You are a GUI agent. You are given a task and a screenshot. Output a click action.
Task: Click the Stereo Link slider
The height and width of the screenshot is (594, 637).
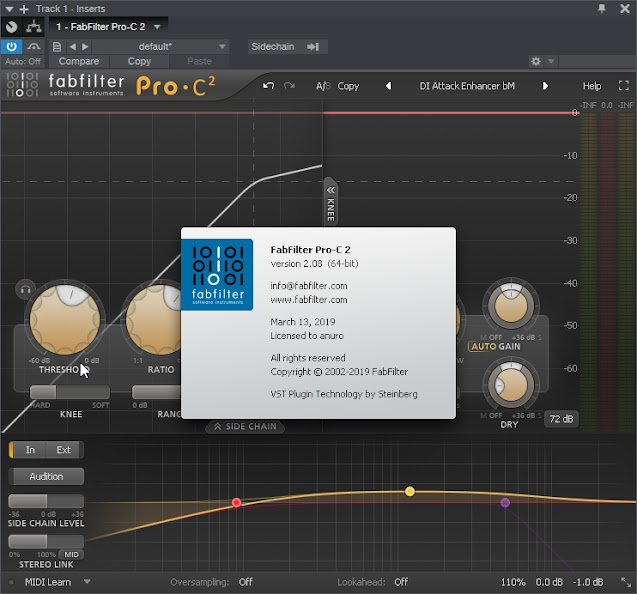coord(46,541)
